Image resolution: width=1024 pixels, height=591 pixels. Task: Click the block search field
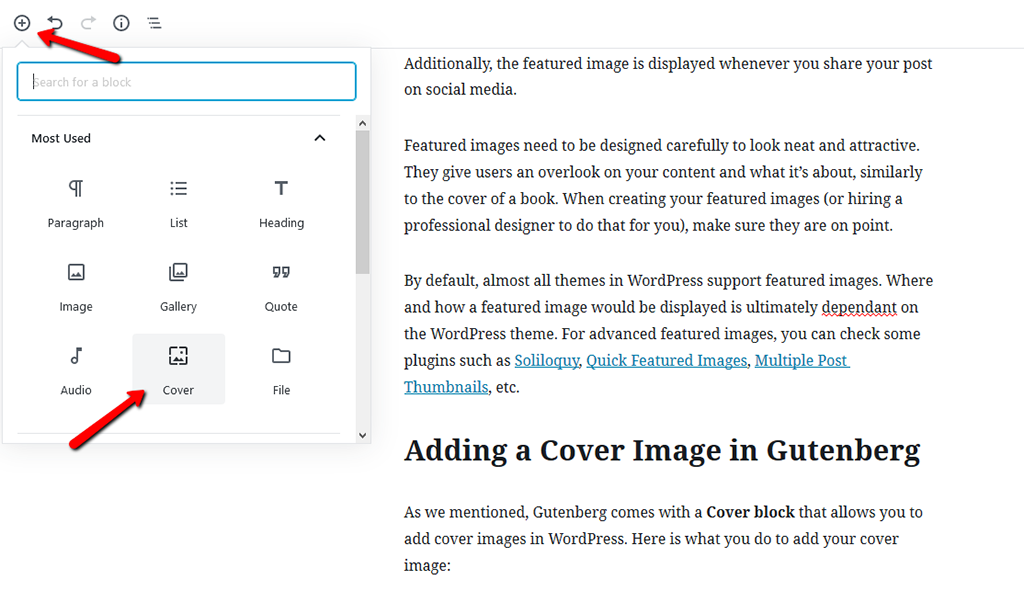(x=186, y=81)
